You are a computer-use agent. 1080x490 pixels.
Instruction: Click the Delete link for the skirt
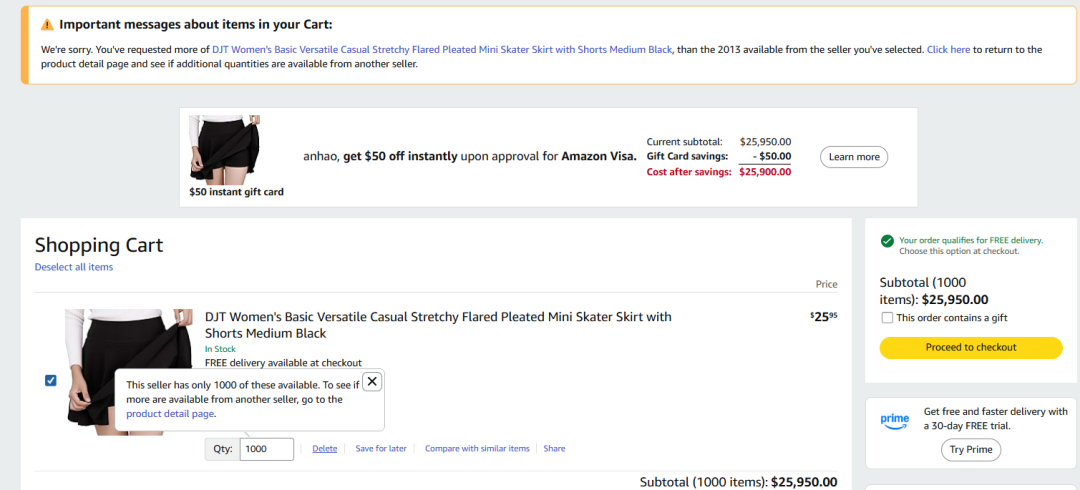tap(325, 449)
